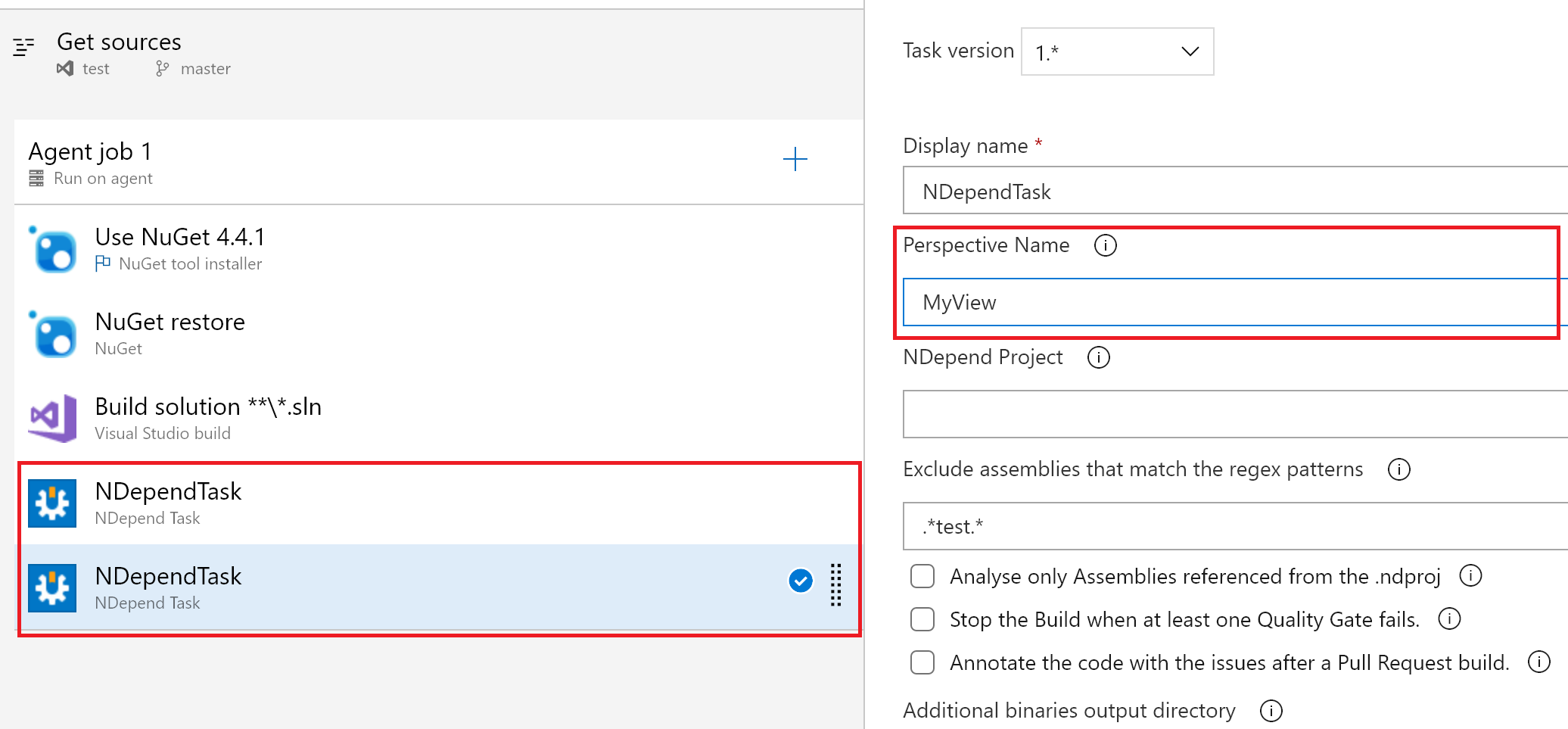Click the blue checkmark on selected NDependTask
This screenshot has height=729, width=1568.
[801, 581]
